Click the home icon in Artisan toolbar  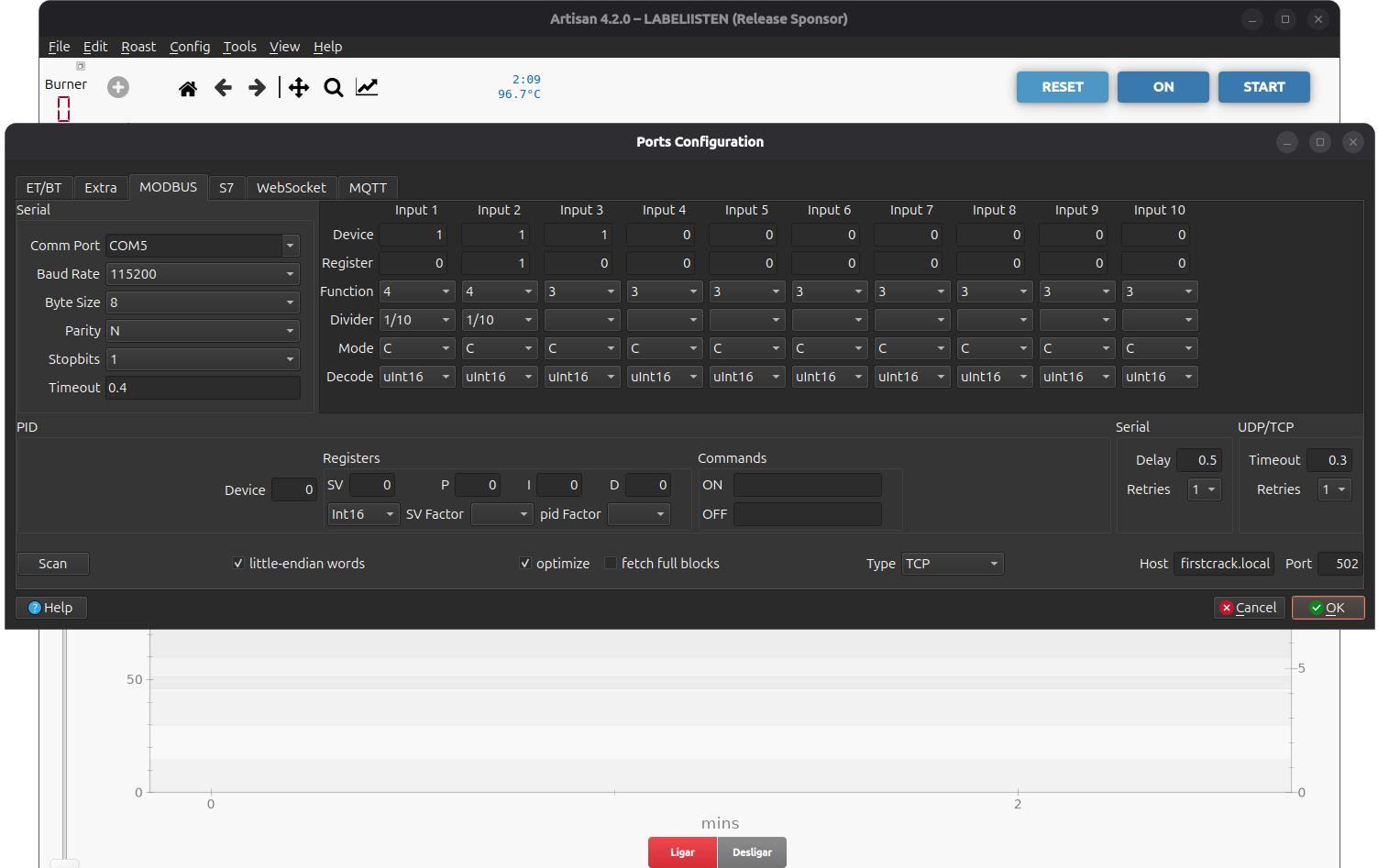point(188,88)
